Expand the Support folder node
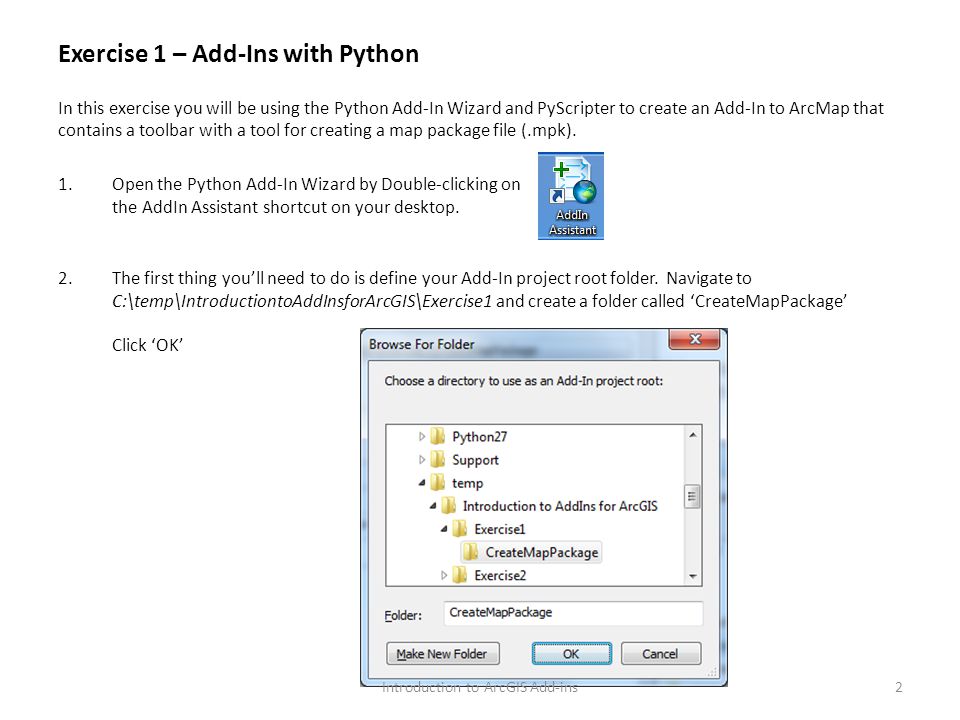Screen dimensions: 960x720 click(x=422, y=460)
